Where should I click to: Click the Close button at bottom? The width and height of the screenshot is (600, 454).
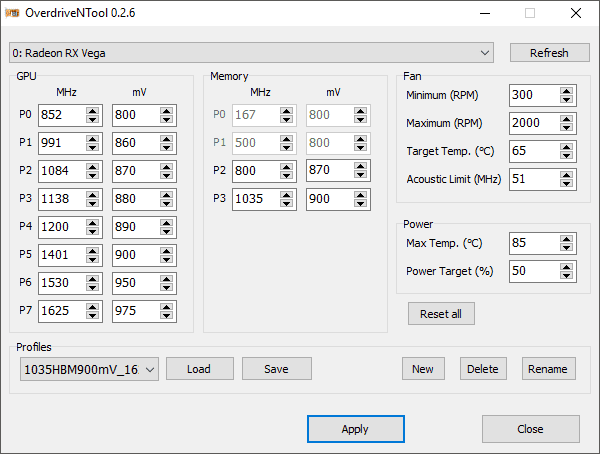(x=531, y=429)
